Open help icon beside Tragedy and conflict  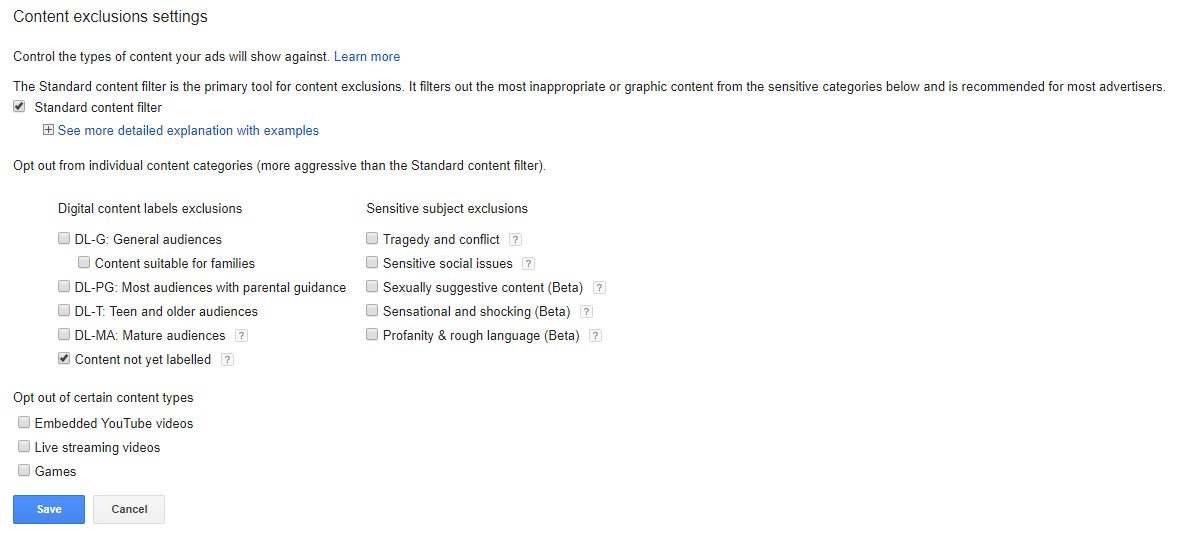[x=516, y=240]
